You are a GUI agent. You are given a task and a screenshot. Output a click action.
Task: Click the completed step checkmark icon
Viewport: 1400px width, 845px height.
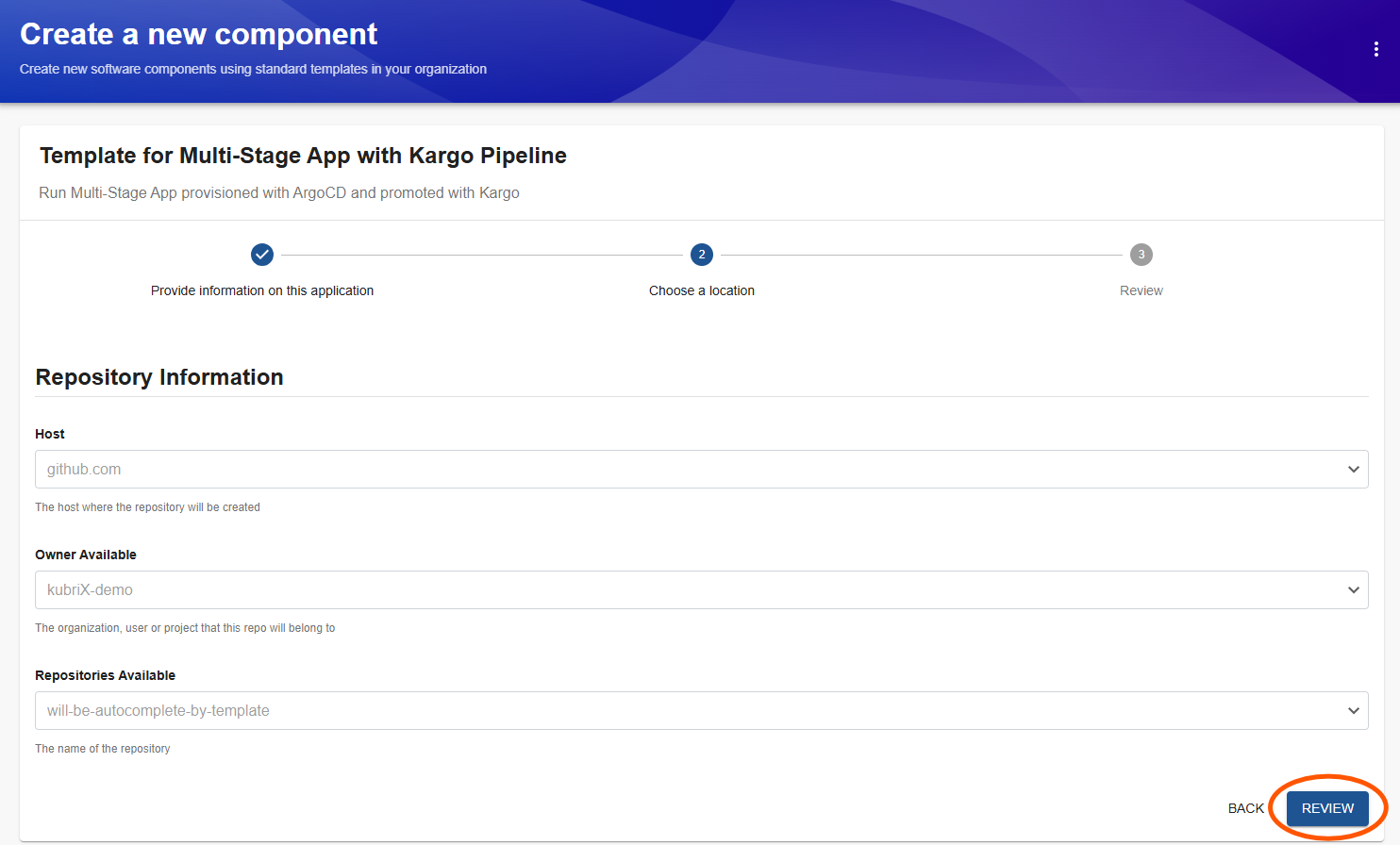pos(262,255)
